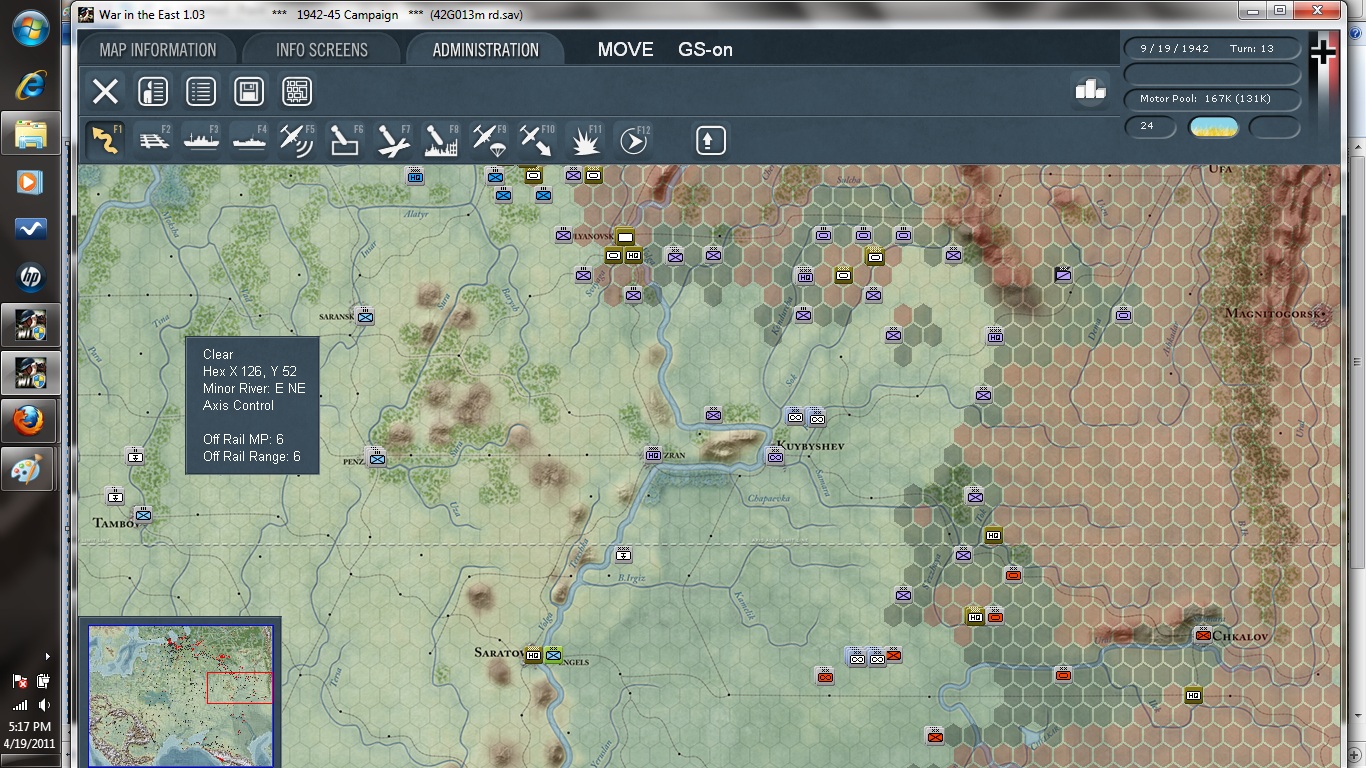Click the strategic minimap thumbnail

point(181,695)
